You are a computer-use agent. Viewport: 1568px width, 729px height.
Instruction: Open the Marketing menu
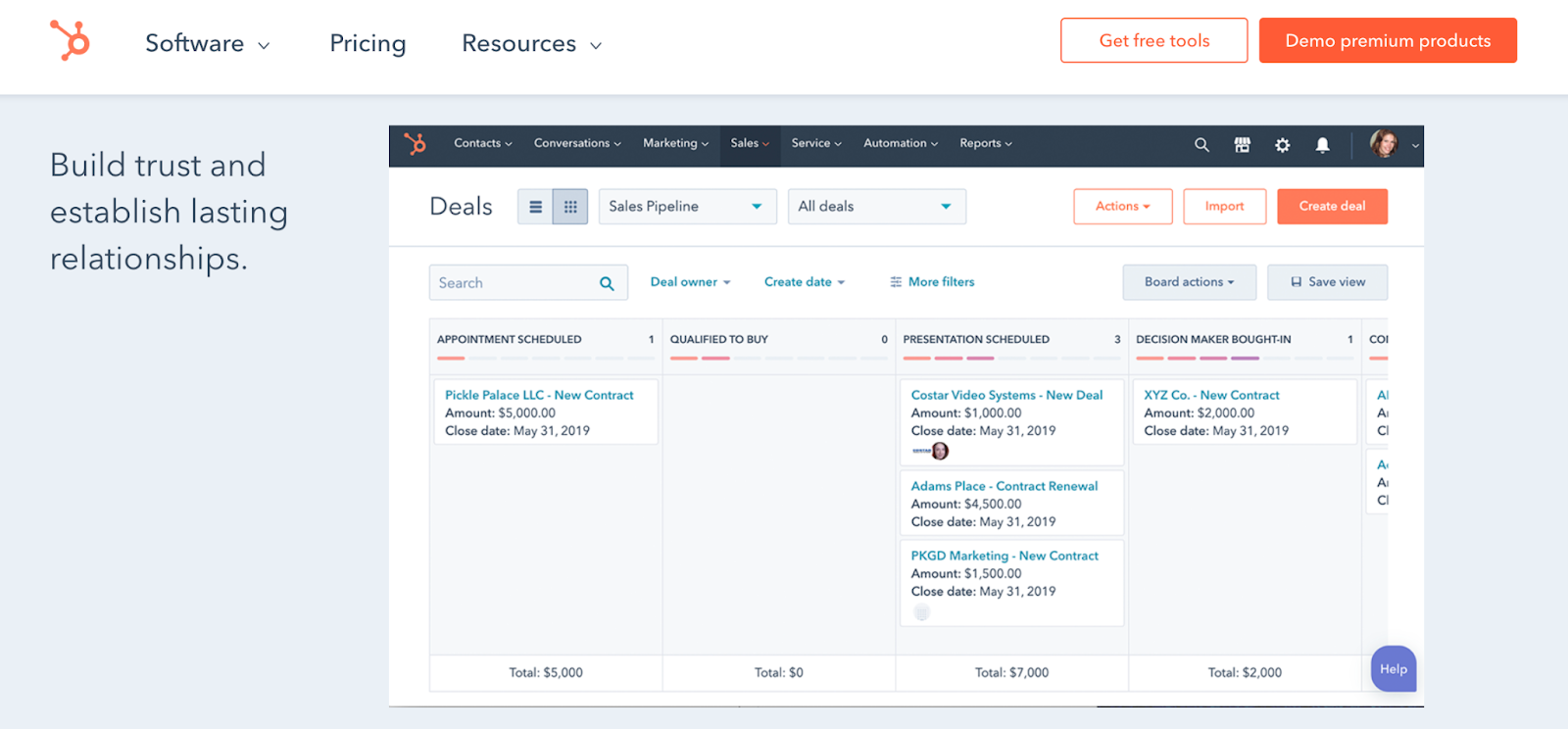point(675,143)
